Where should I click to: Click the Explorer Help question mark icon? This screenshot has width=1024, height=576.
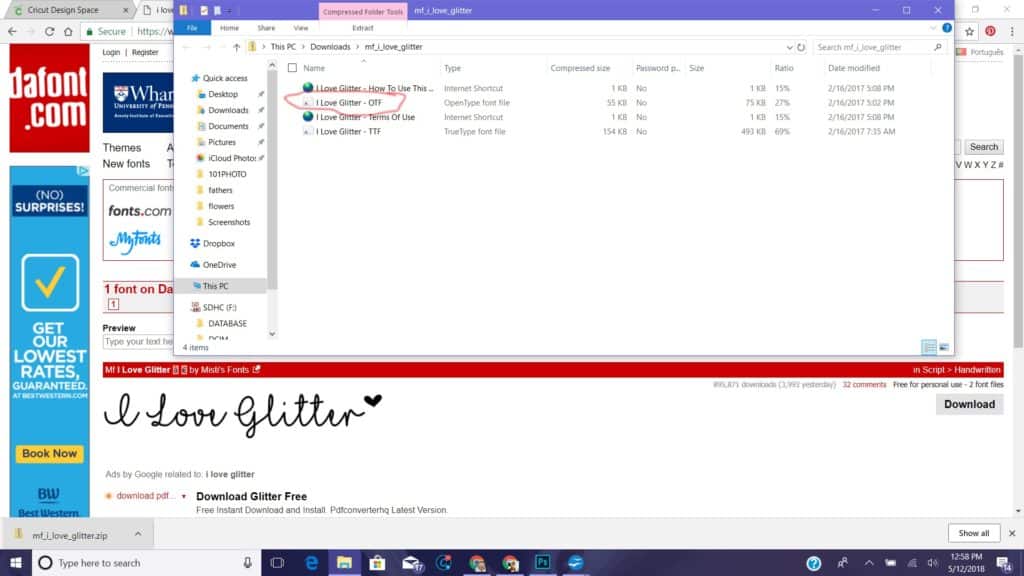pos(946,28)
